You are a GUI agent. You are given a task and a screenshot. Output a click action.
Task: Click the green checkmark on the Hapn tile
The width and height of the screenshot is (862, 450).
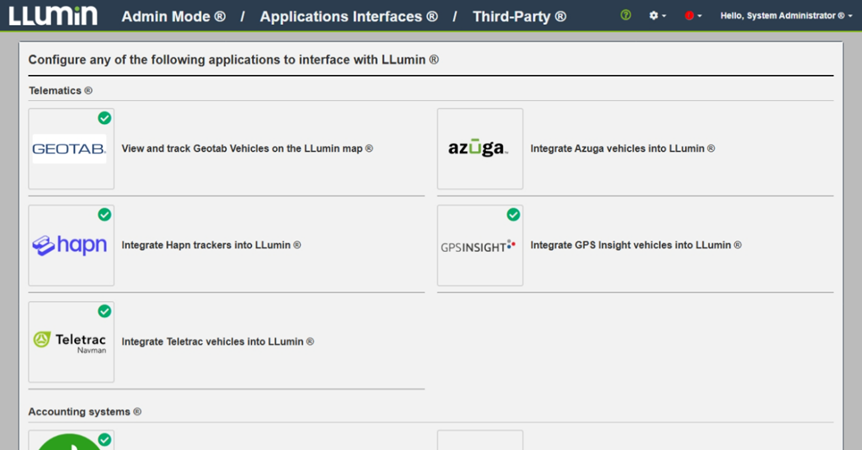coord(104,215)
